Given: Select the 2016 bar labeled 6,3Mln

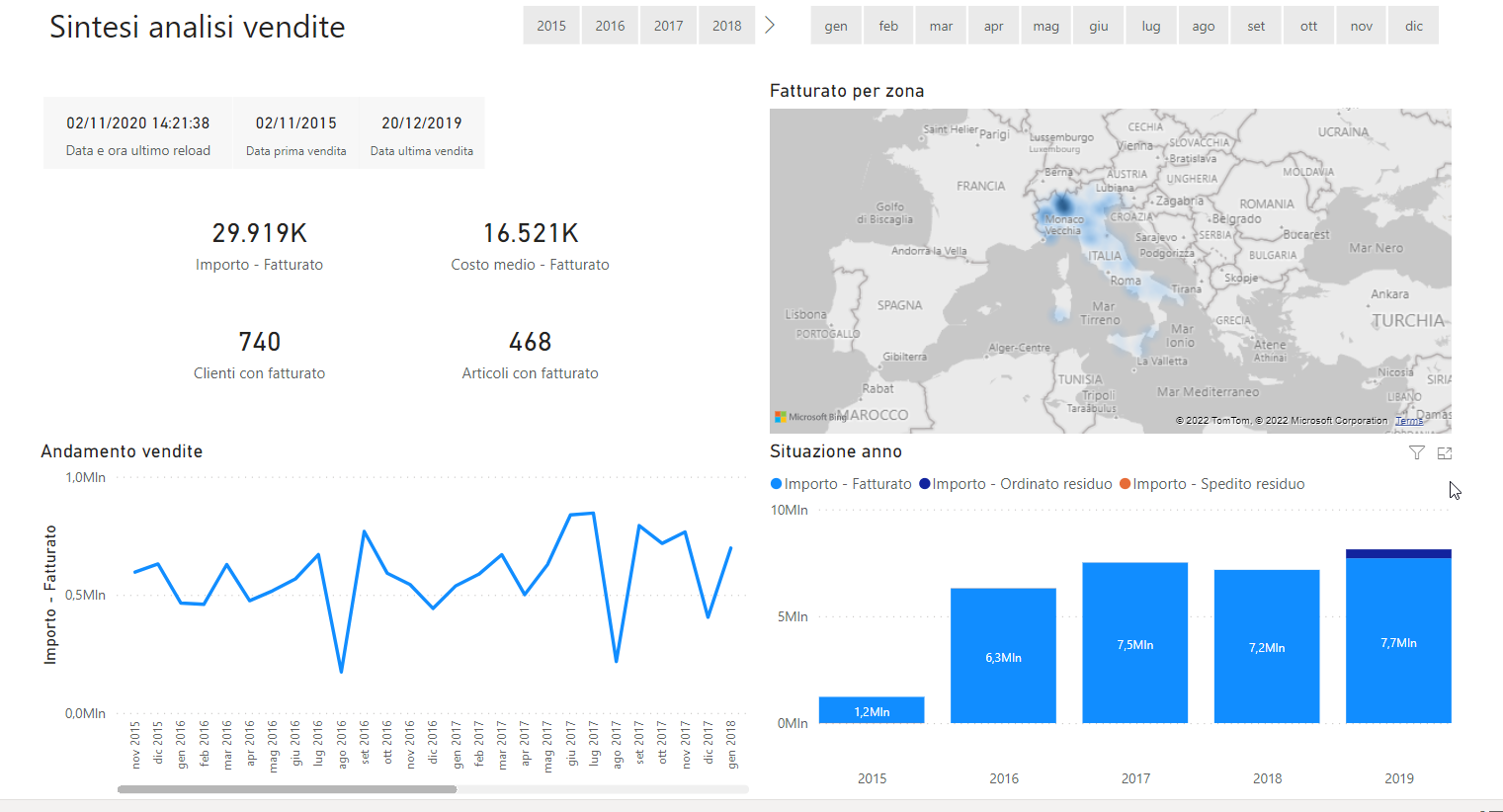Looking at the screenshot, I should 1003,656.
